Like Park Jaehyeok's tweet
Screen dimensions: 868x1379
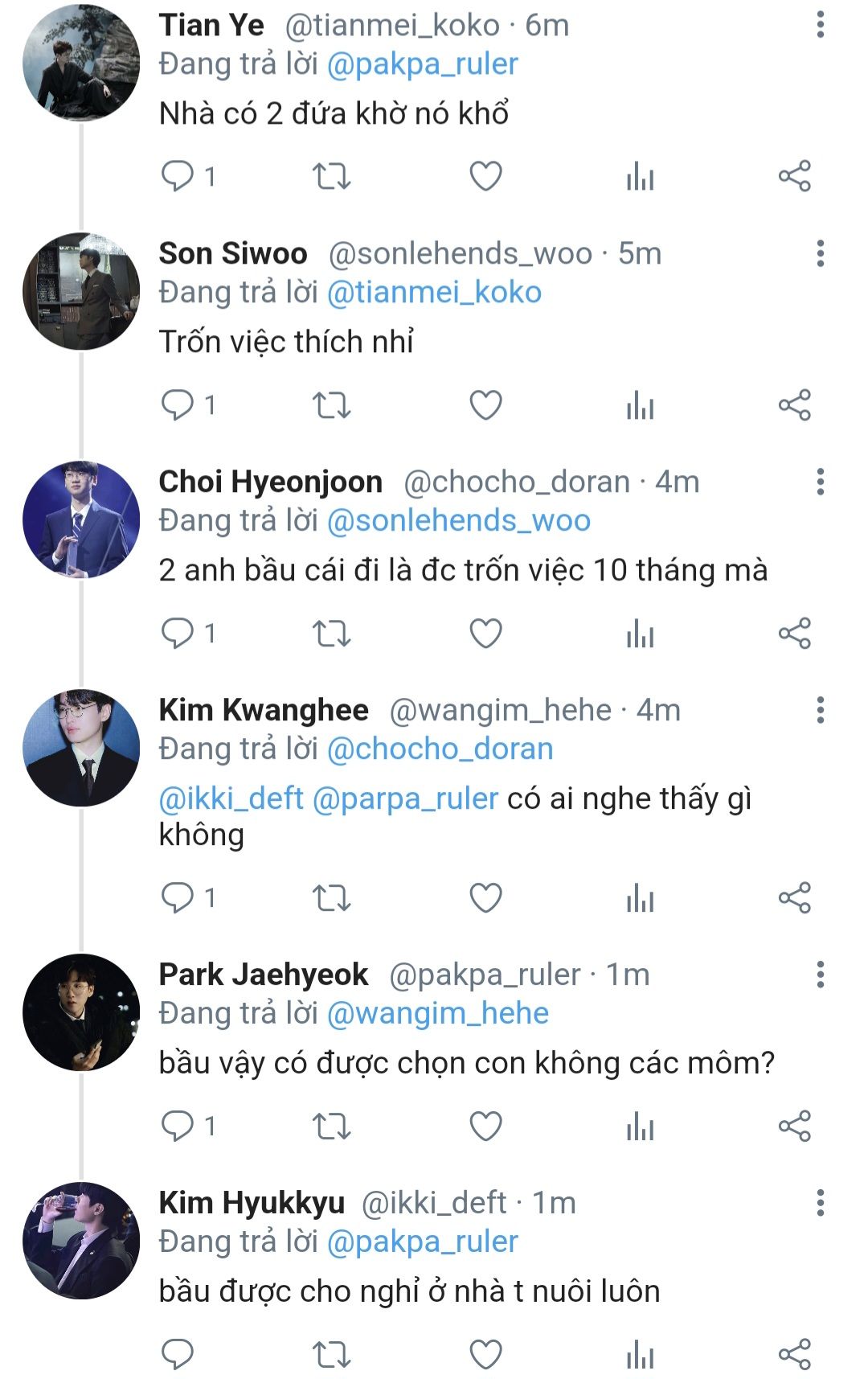[x=485, y=1126]
